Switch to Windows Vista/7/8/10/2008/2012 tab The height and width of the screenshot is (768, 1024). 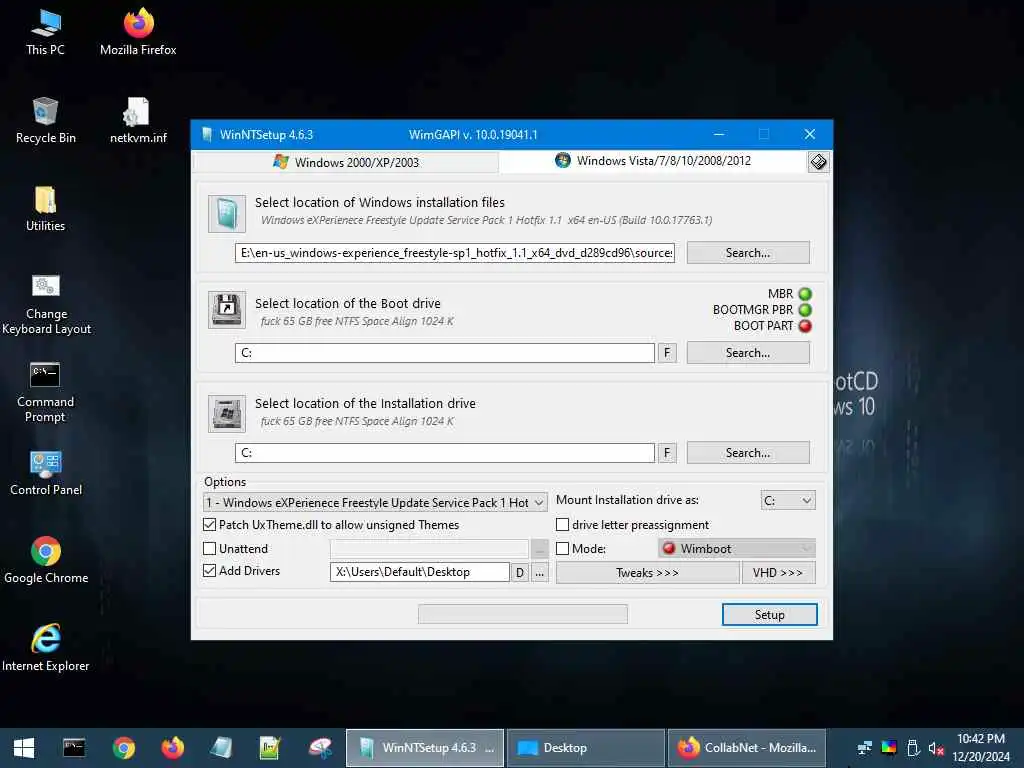653,161
